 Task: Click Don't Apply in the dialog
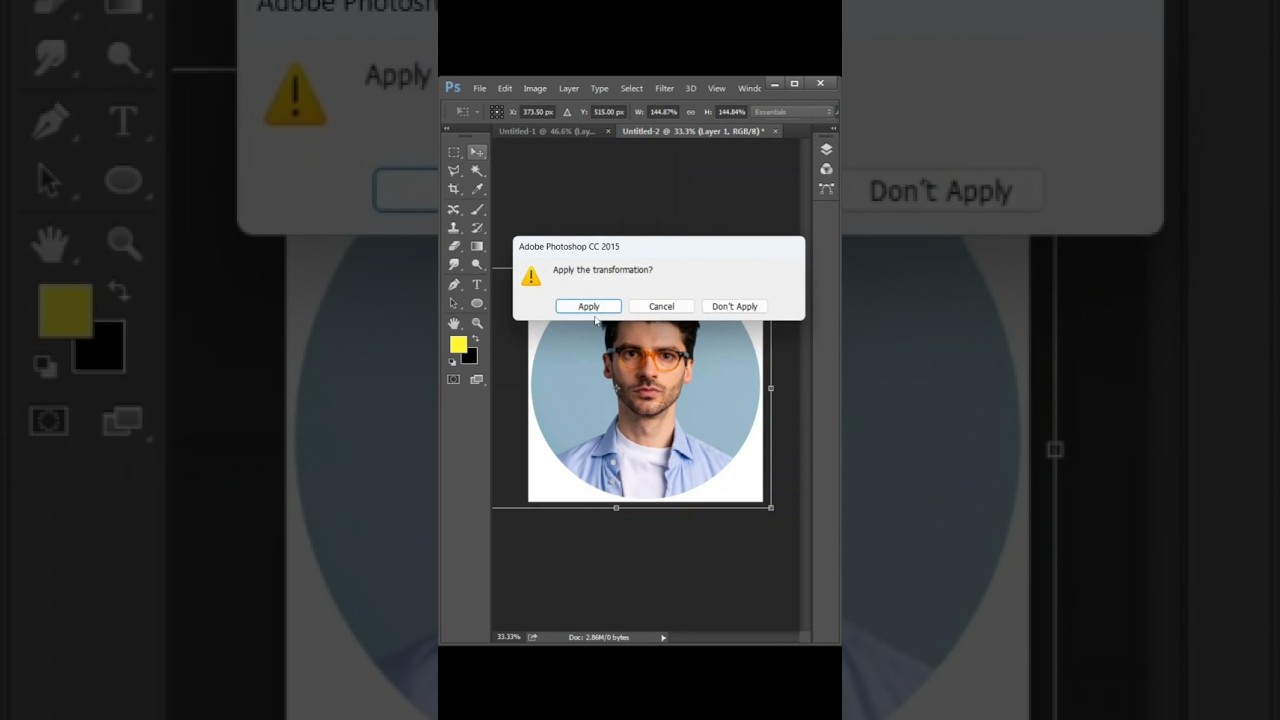[735, 307]
